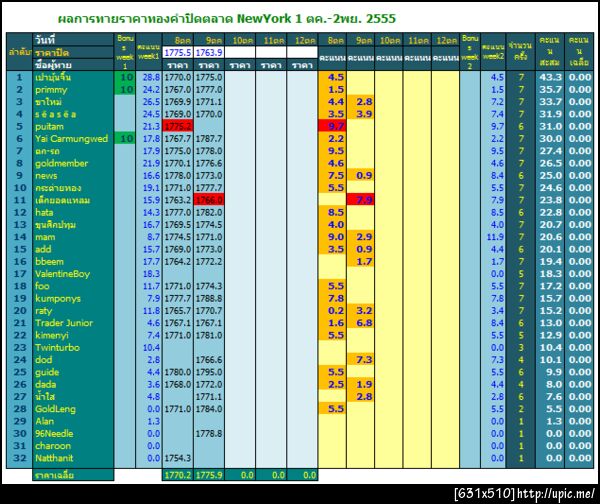Select price 1766.6 in dod's row

pyautogui.click(x=209, y=360)
